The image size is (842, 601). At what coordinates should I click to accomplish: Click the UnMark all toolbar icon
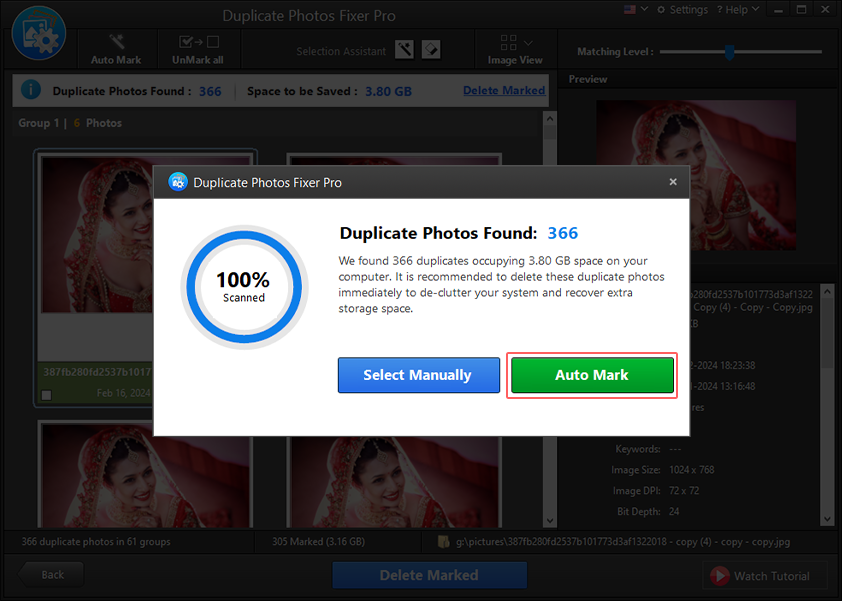coord(199,41)
